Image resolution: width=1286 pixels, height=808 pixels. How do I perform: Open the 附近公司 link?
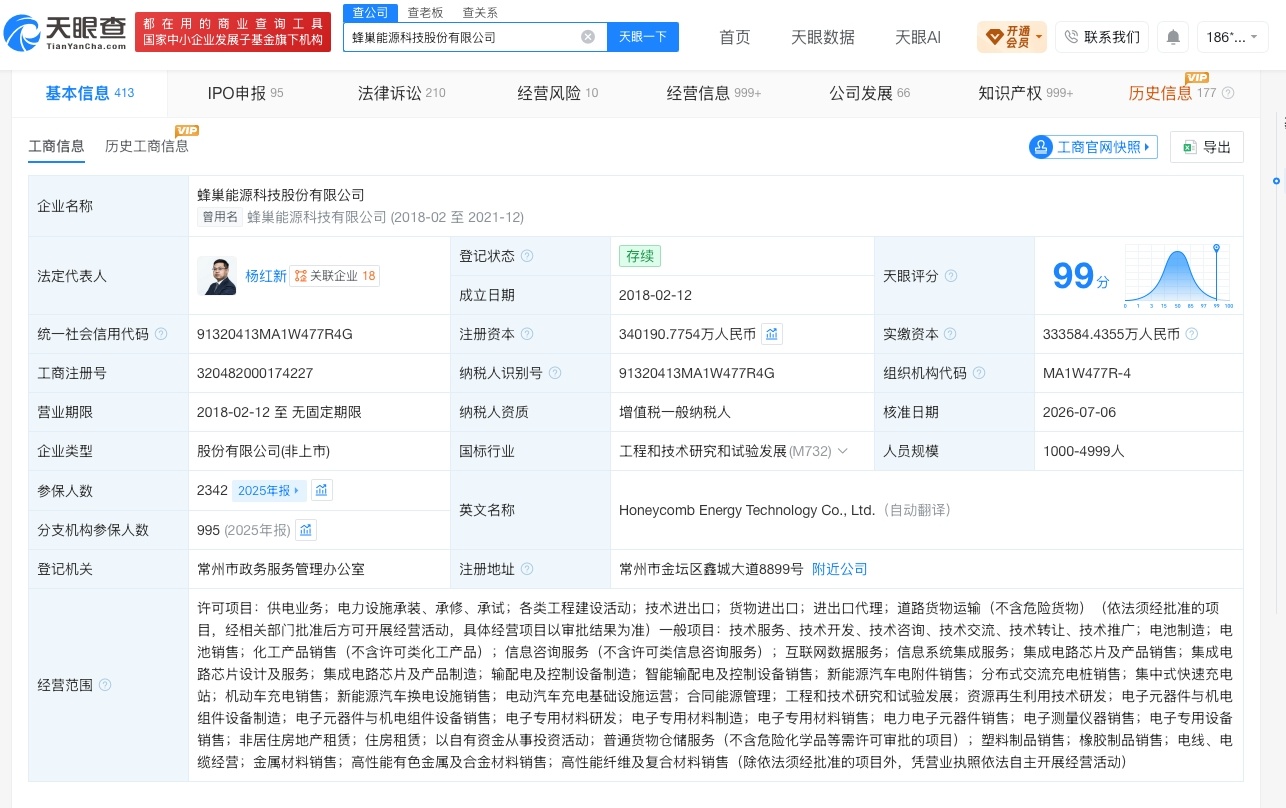[839, 569]
